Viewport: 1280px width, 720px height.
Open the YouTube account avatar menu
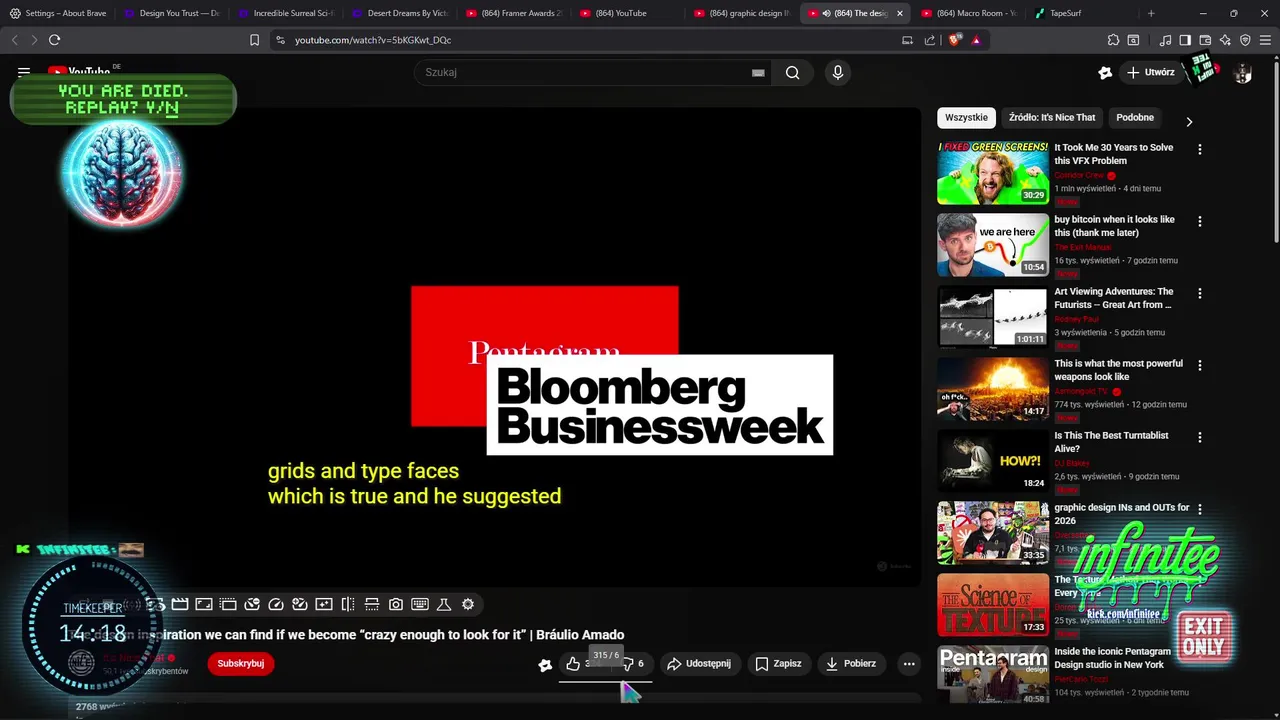click(1243, 73)
